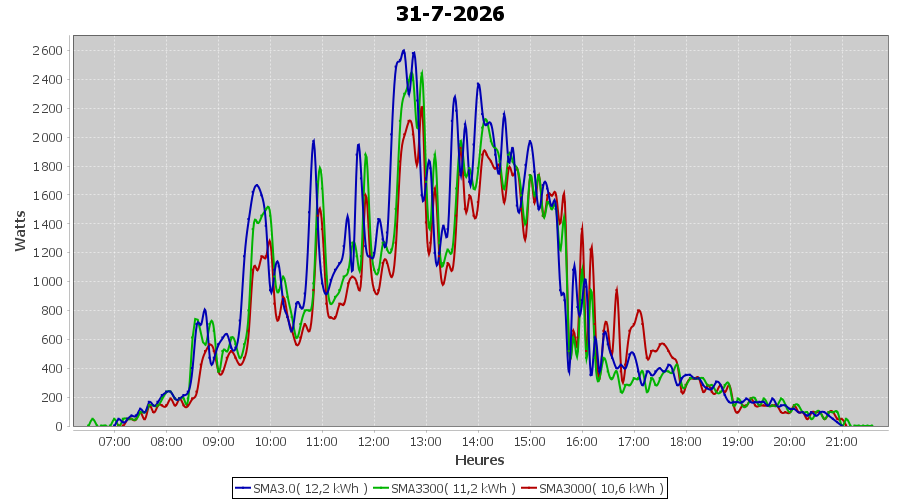Click the blue curve's highest peak near 12:30
Viewport: 900px width, 500px height.
tap(404, 51)
